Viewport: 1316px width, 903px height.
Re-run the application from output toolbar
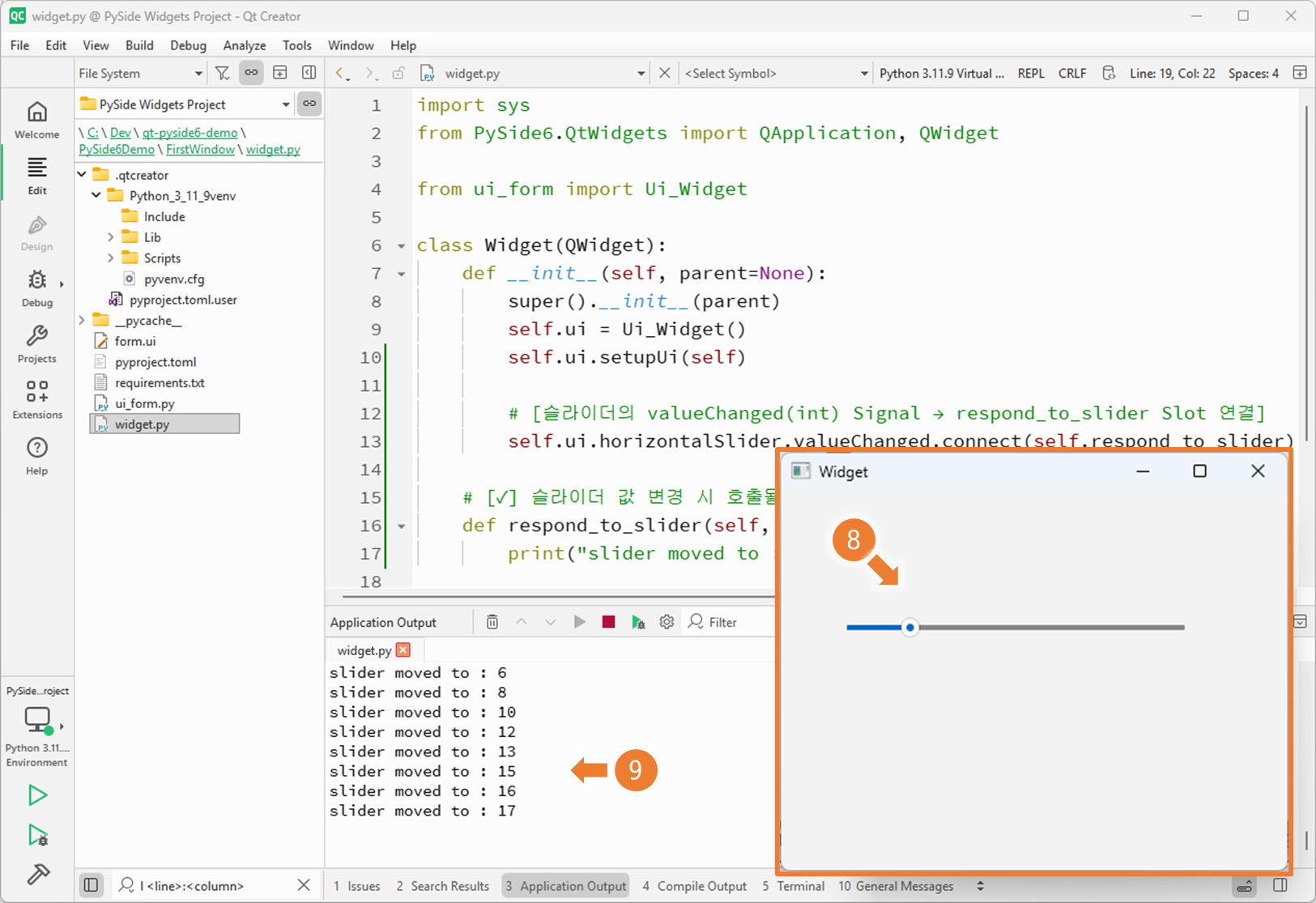click(x=579, y=622)
